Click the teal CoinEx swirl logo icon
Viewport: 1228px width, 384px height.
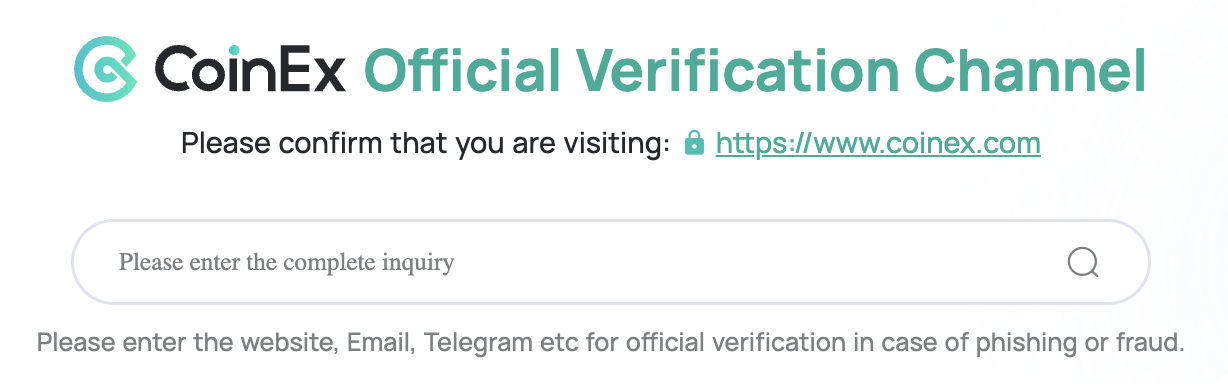click(106, 70)
